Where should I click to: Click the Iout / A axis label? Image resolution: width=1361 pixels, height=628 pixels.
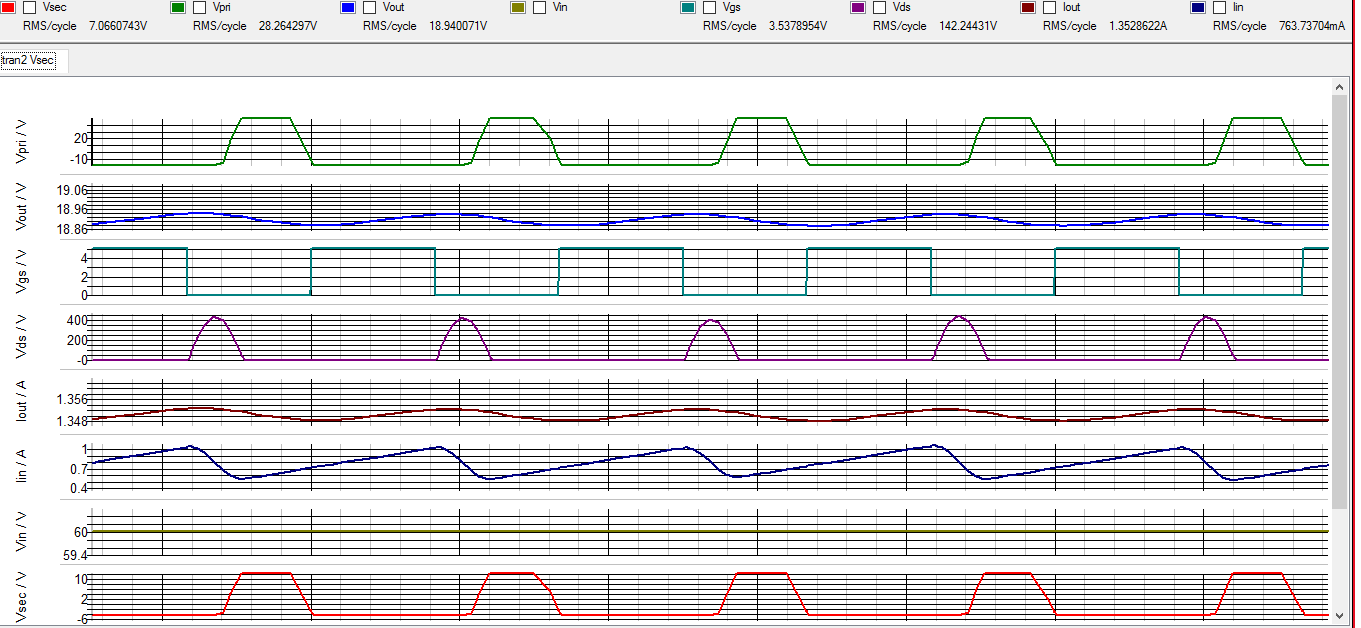[23, 403]
